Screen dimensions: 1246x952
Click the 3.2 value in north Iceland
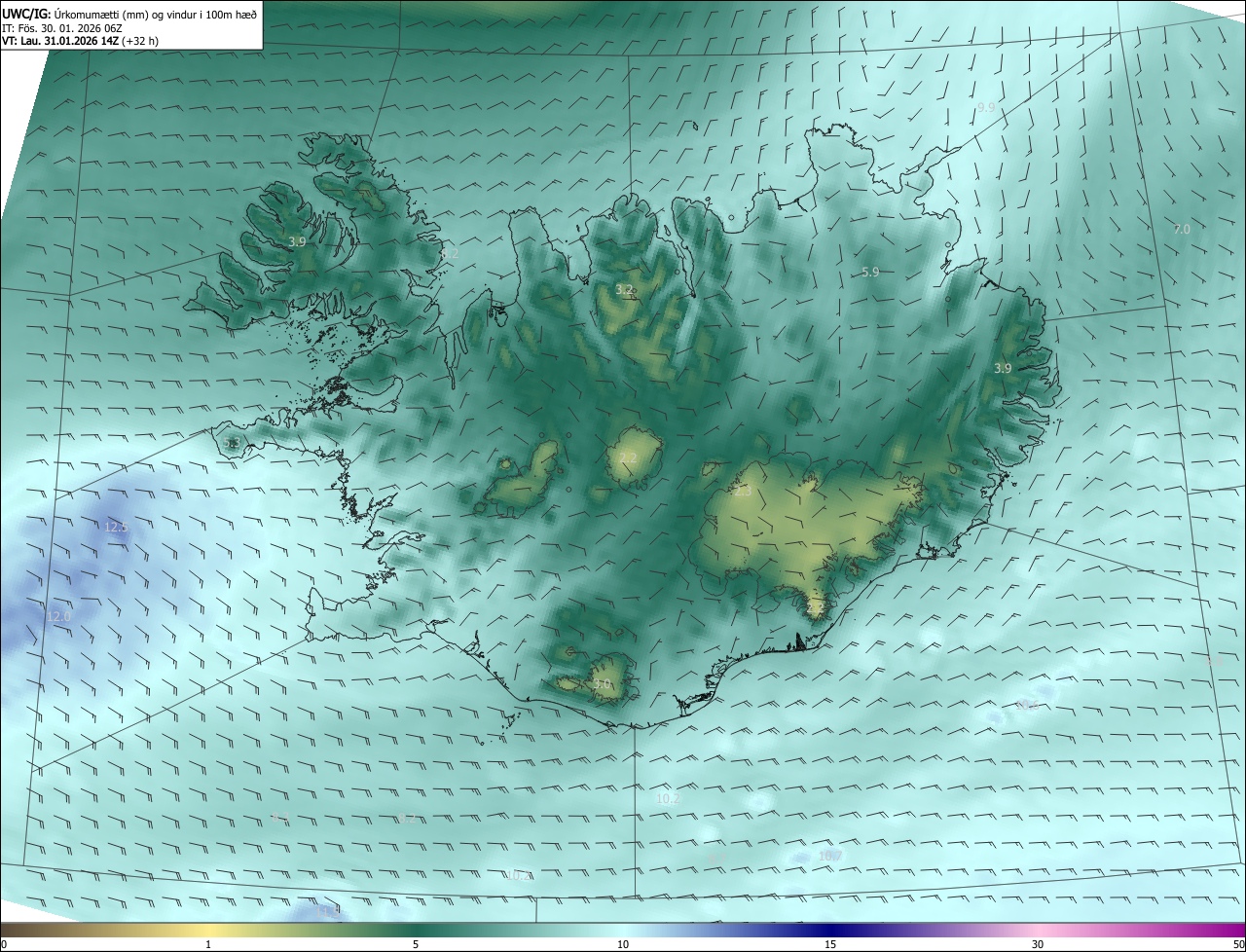pos(625,290)
